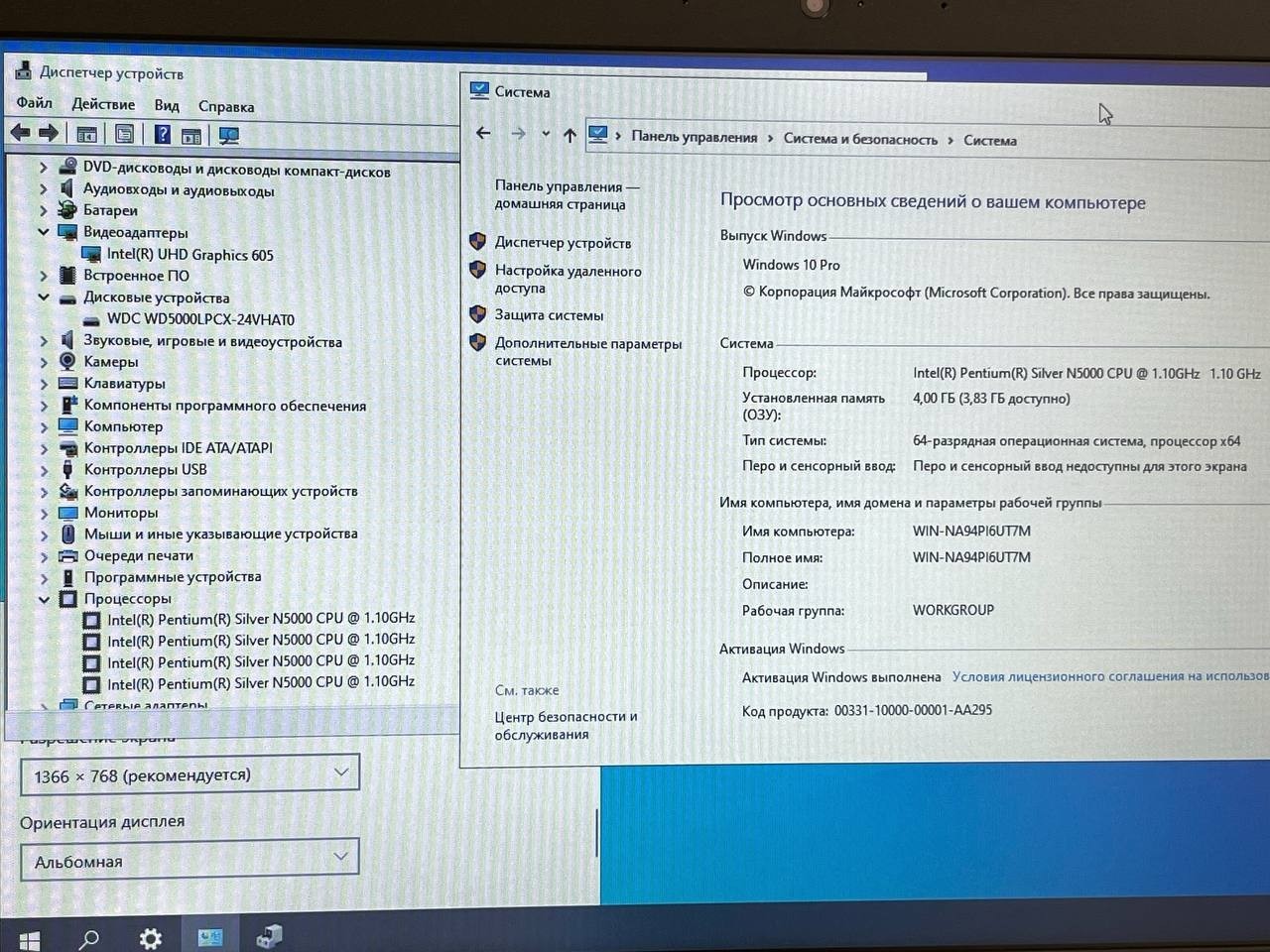Click scan for hardware changes monitor icon

pyautogui.click(x=229, y=135)
